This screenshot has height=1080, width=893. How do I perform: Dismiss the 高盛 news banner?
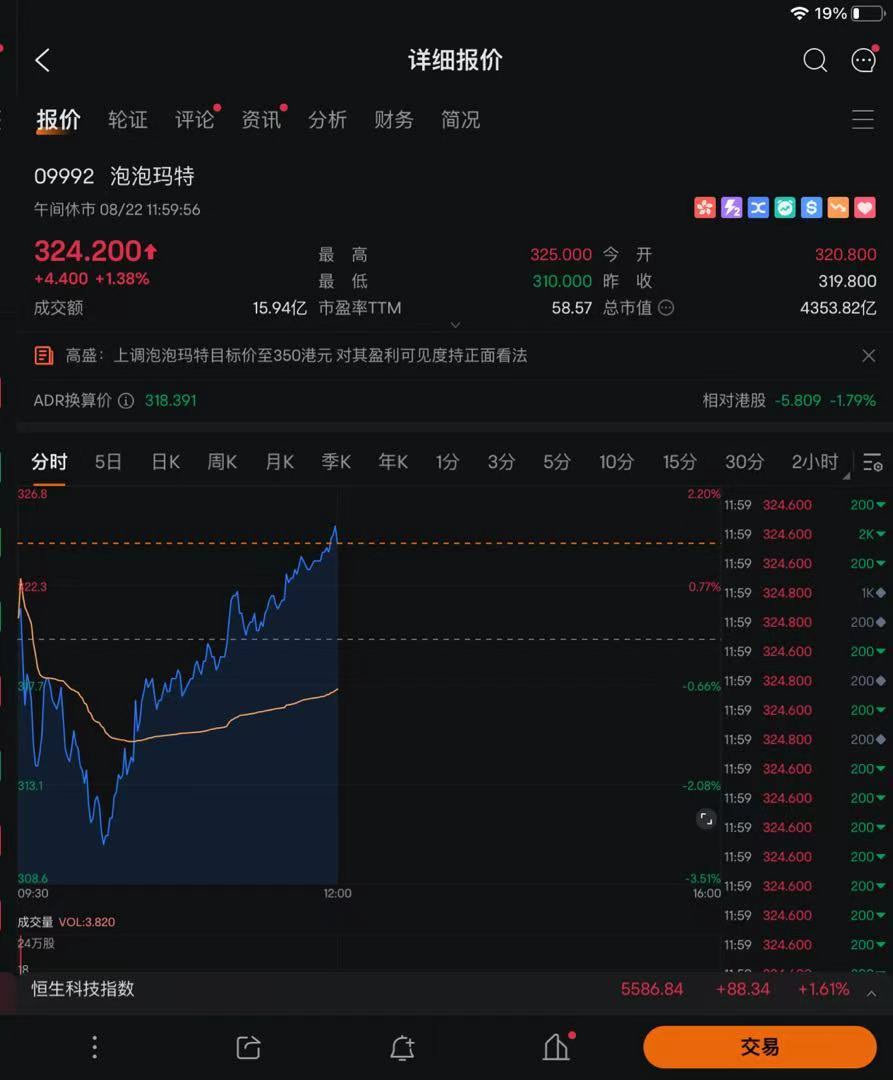(x=868, y=355)
